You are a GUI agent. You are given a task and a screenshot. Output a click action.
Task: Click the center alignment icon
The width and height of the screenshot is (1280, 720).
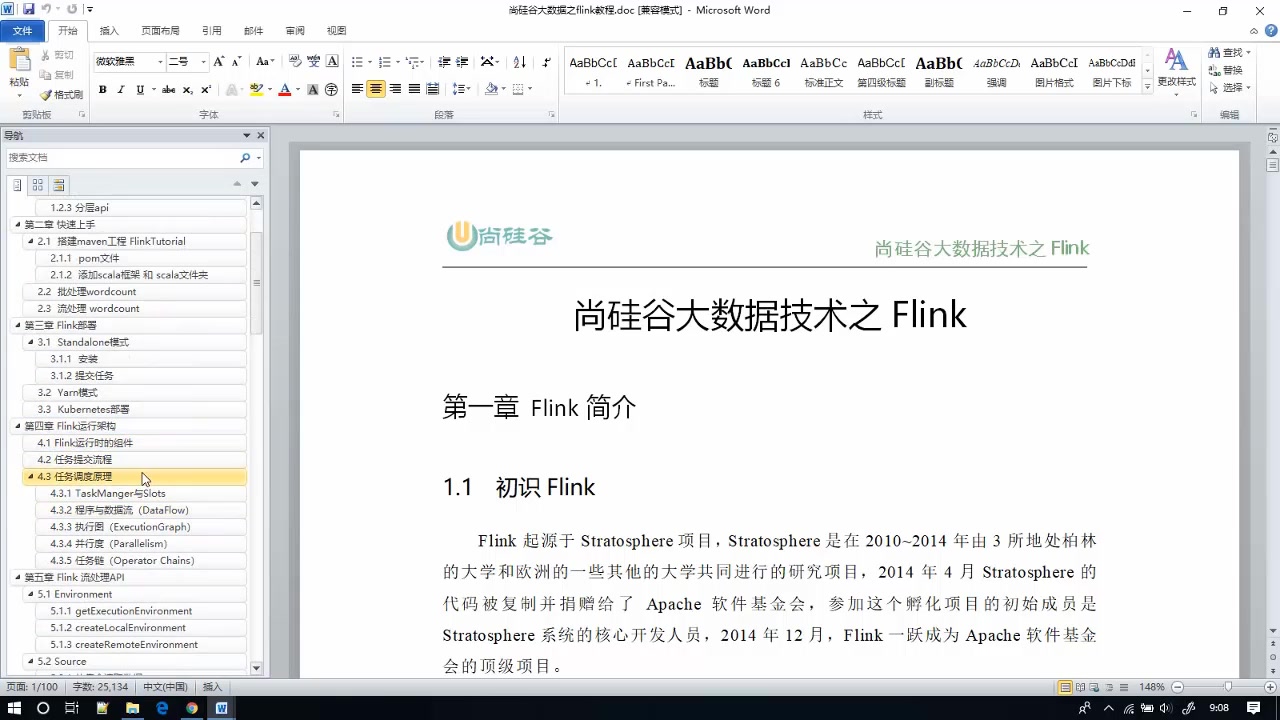tap(376, 89)
